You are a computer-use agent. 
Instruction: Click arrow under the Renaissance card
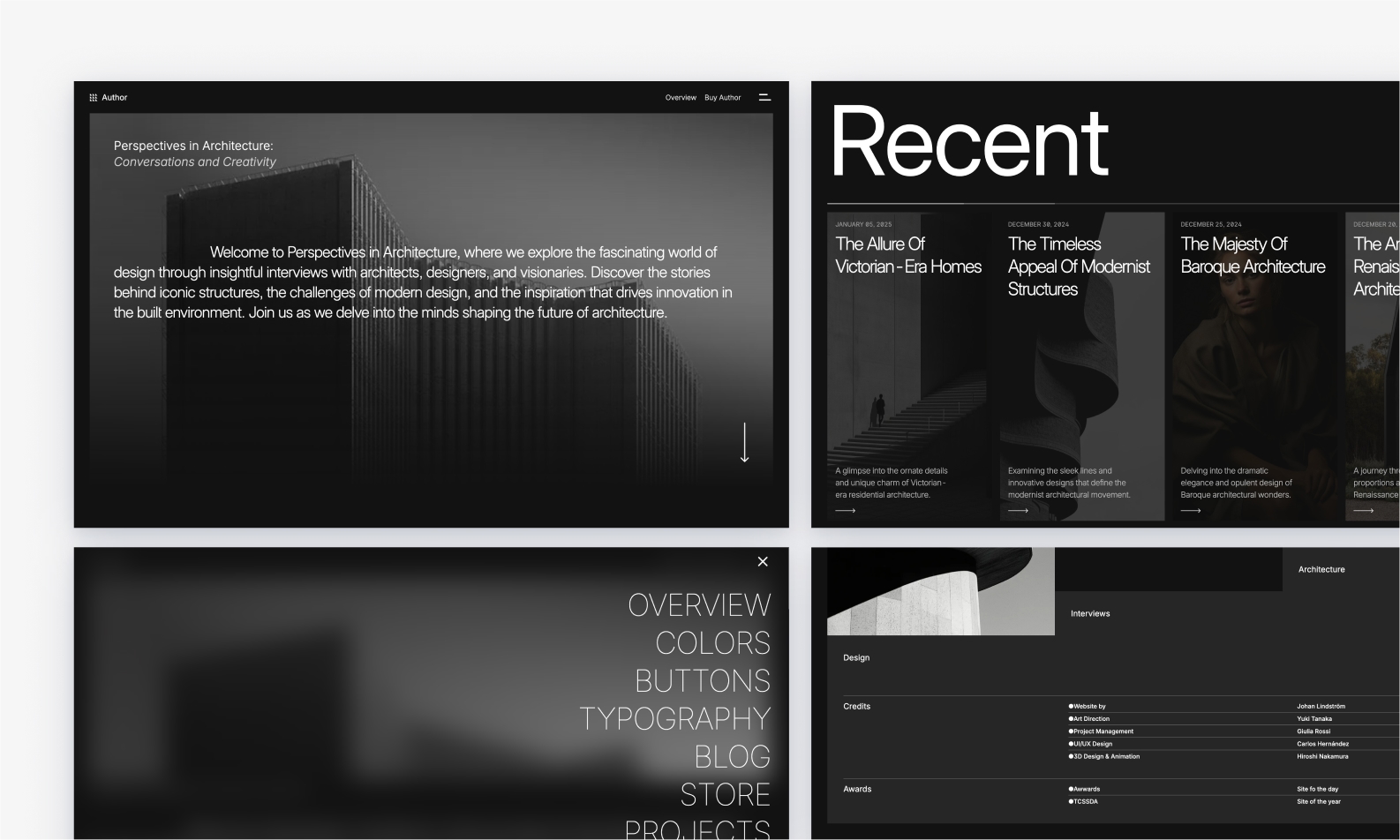pyautogui.click(x=1363, y=510)
